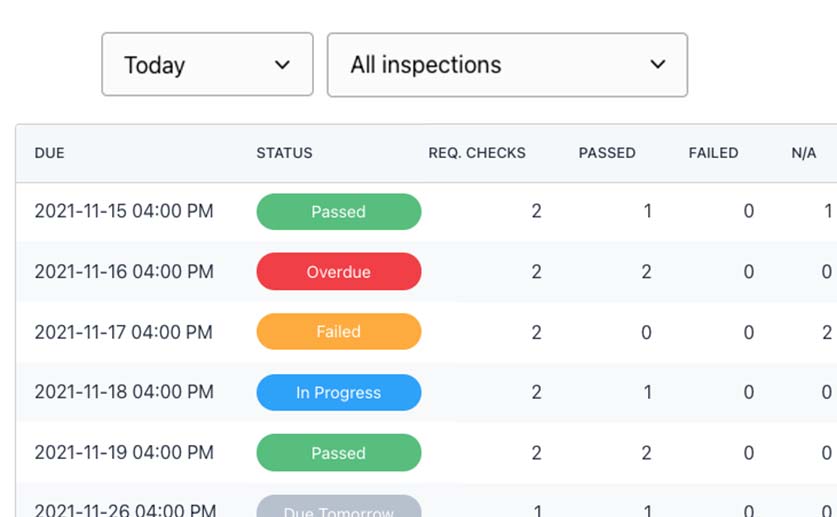Click the Passed badge in the 2021-11-19 row
837x517 pixels.
tap(338, 453)
